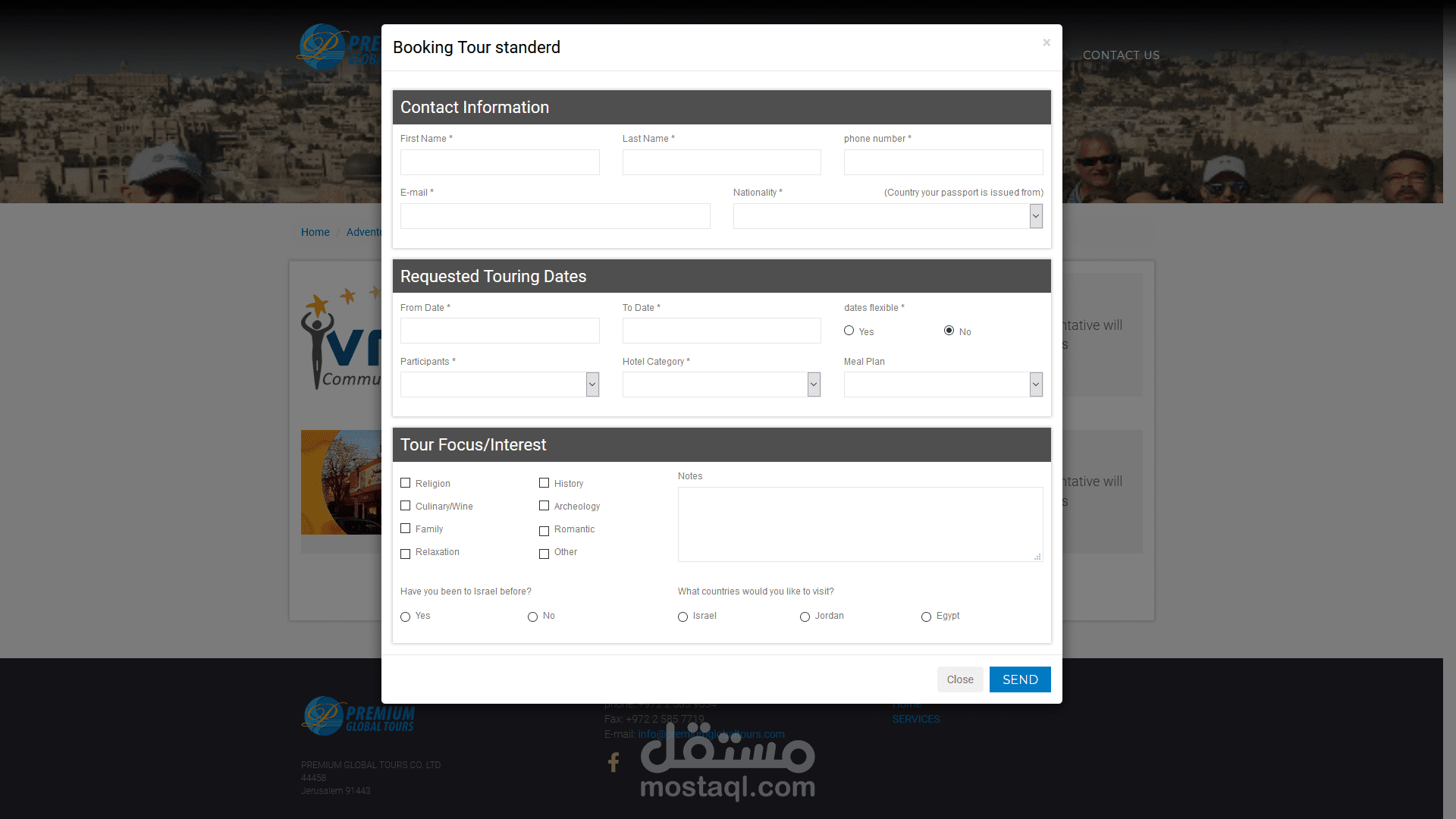Open CONTACT US menu item

click(x=1121, y=55)
